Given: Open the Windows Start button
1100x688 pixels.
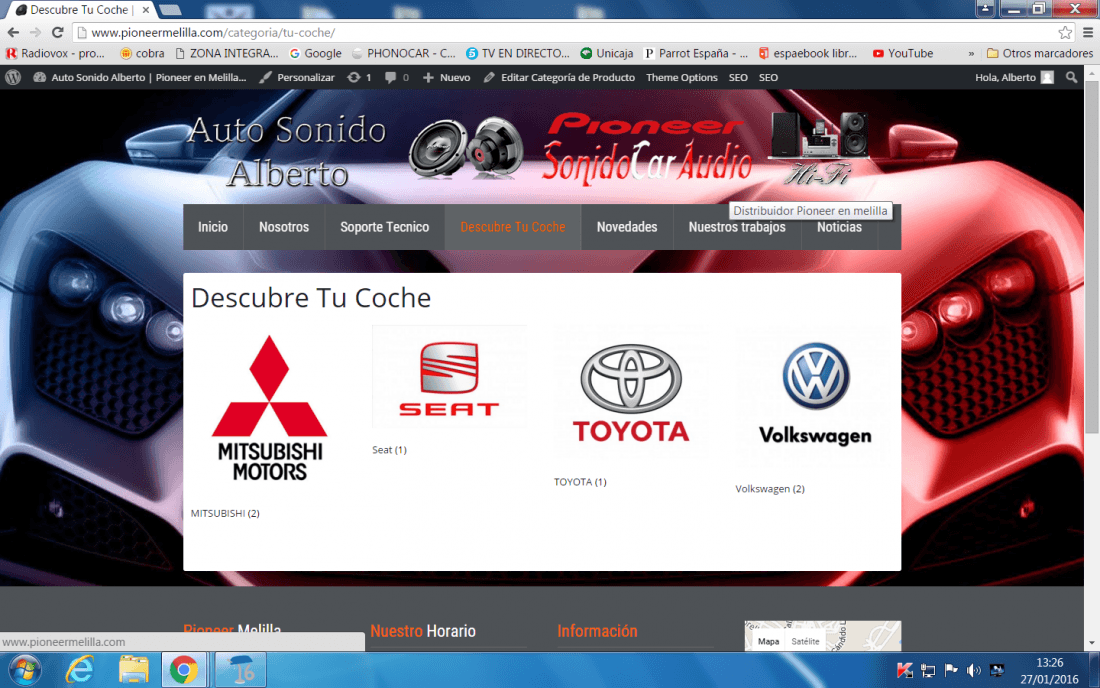Looking at the screenshot, I should pos(25,670).
